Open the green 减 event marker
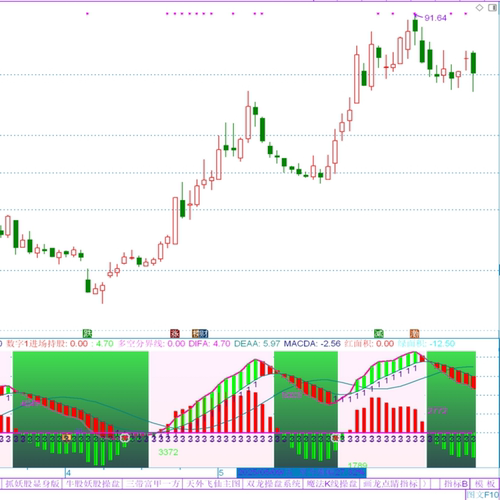This screenshot has width=500, height=500. pos(379,333)
